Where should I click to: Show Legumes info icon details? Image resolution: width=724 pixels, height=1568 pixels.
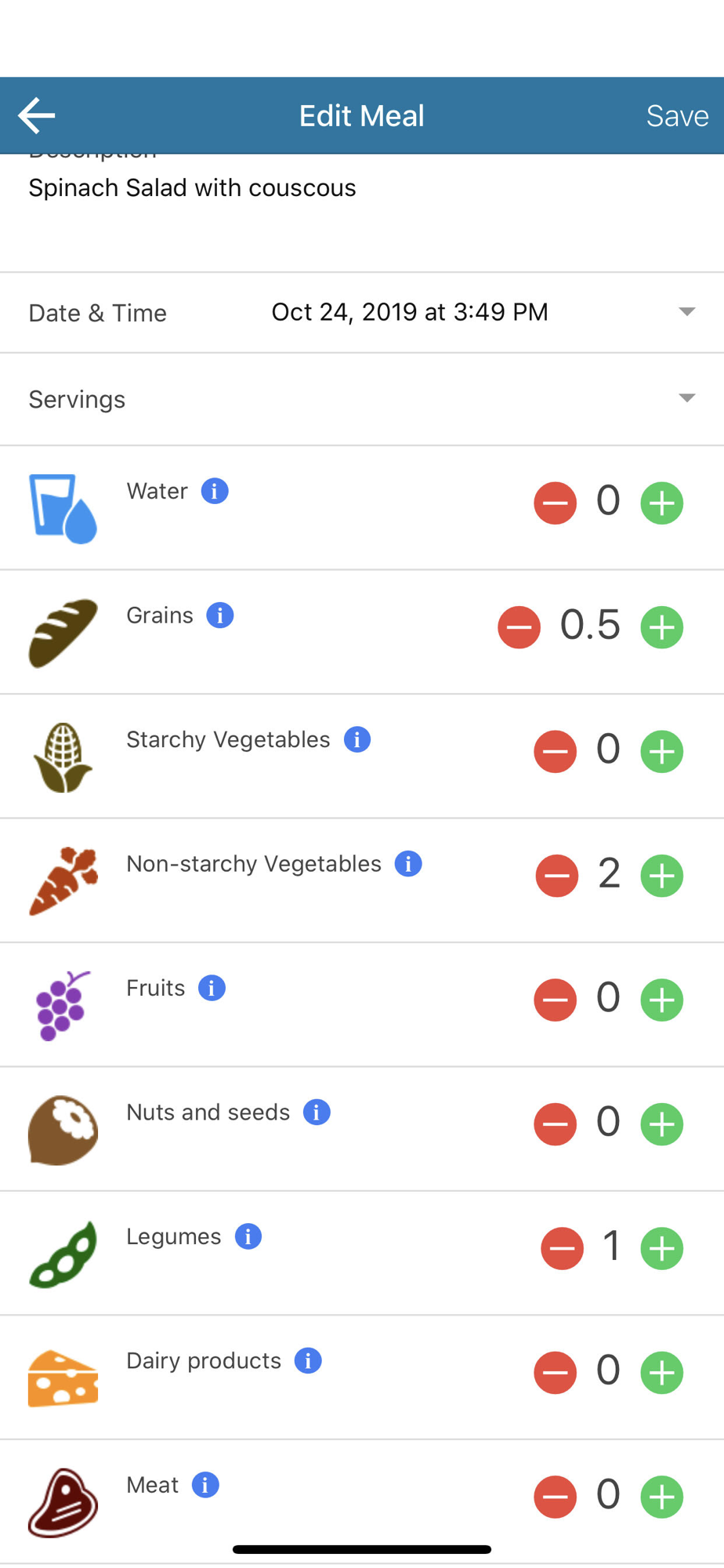tap(248, 1236)
